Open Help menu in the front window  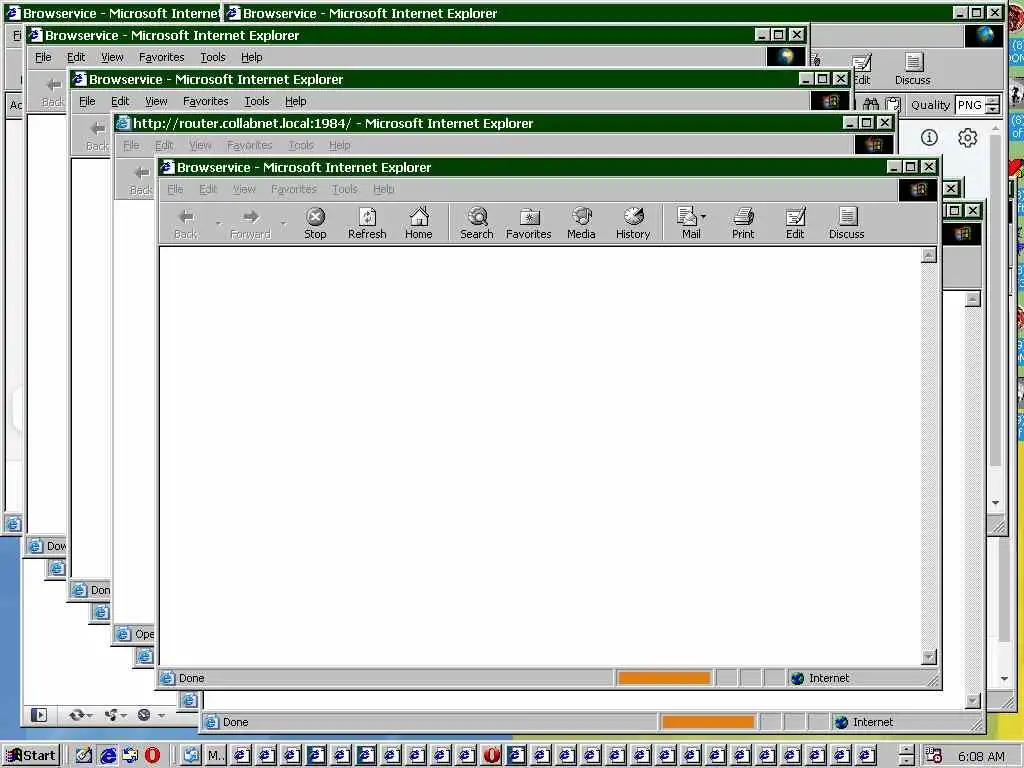tap(383, 189)
